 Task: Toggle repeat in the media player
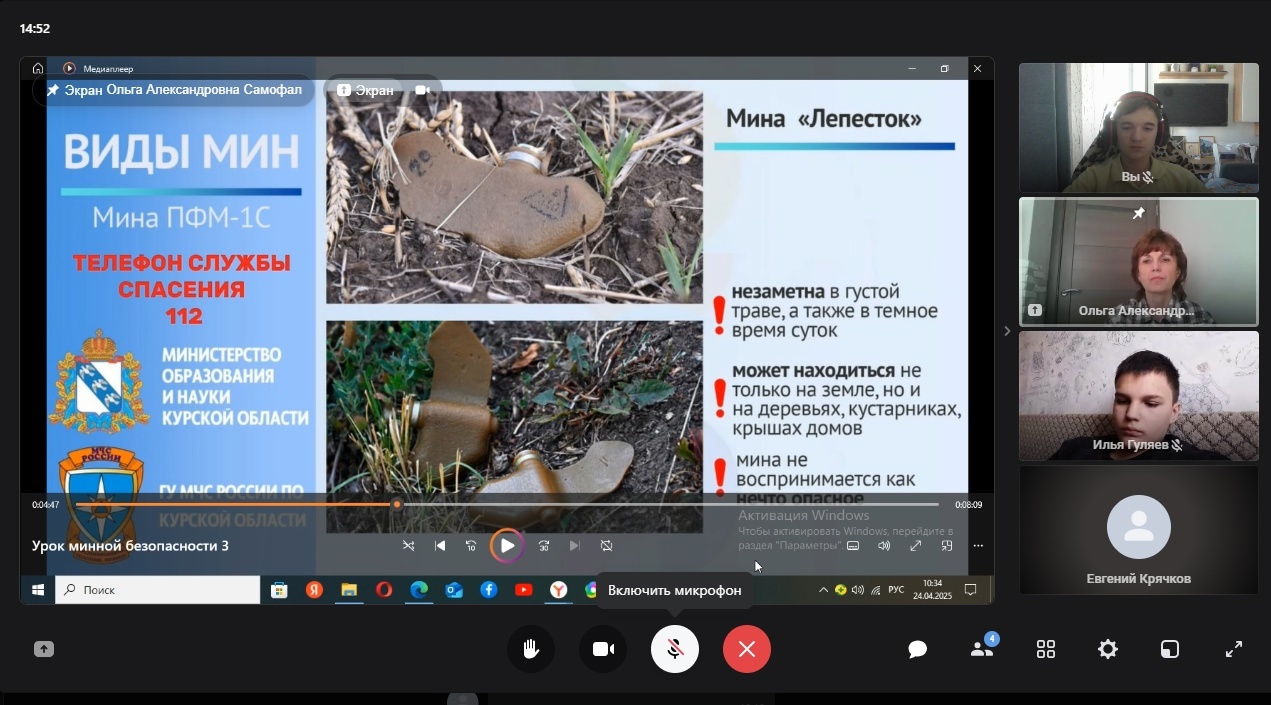tap(606, 546)
